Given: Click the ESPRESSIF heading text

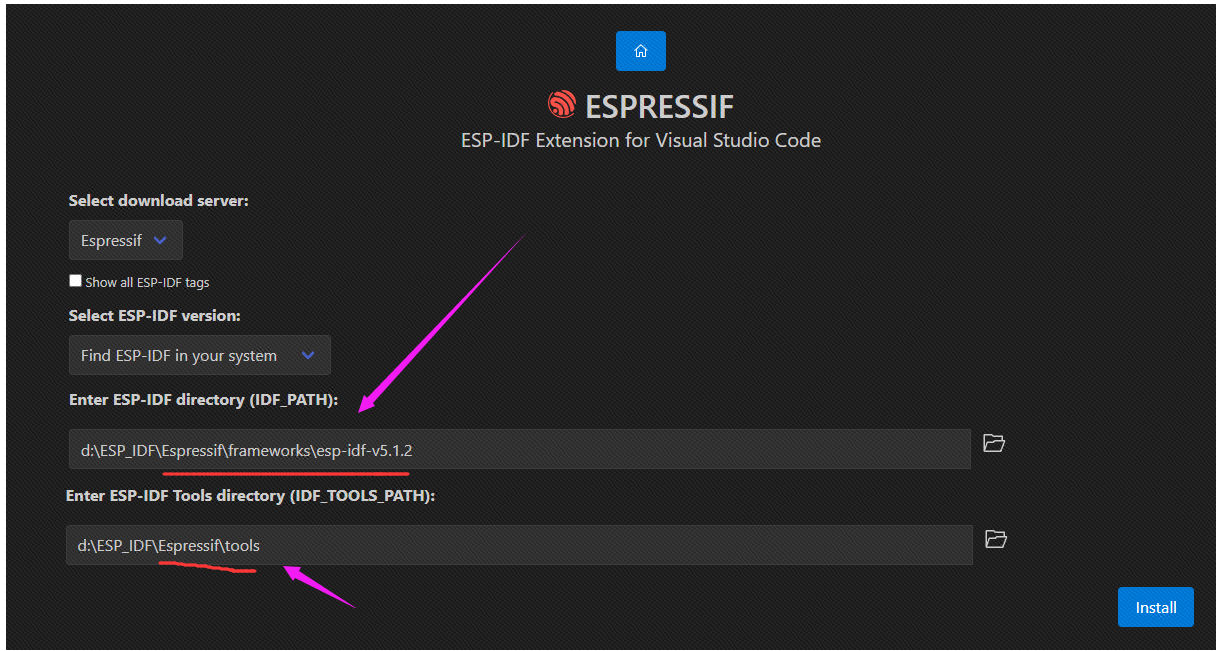Looking at the screenshot, I should (659, 106).
